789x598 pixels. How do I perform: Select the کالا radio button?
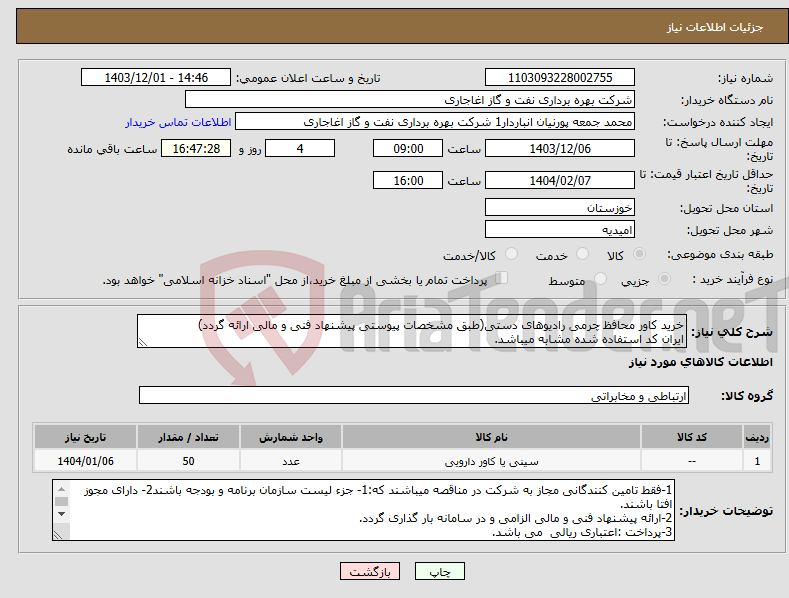point(639,254)
